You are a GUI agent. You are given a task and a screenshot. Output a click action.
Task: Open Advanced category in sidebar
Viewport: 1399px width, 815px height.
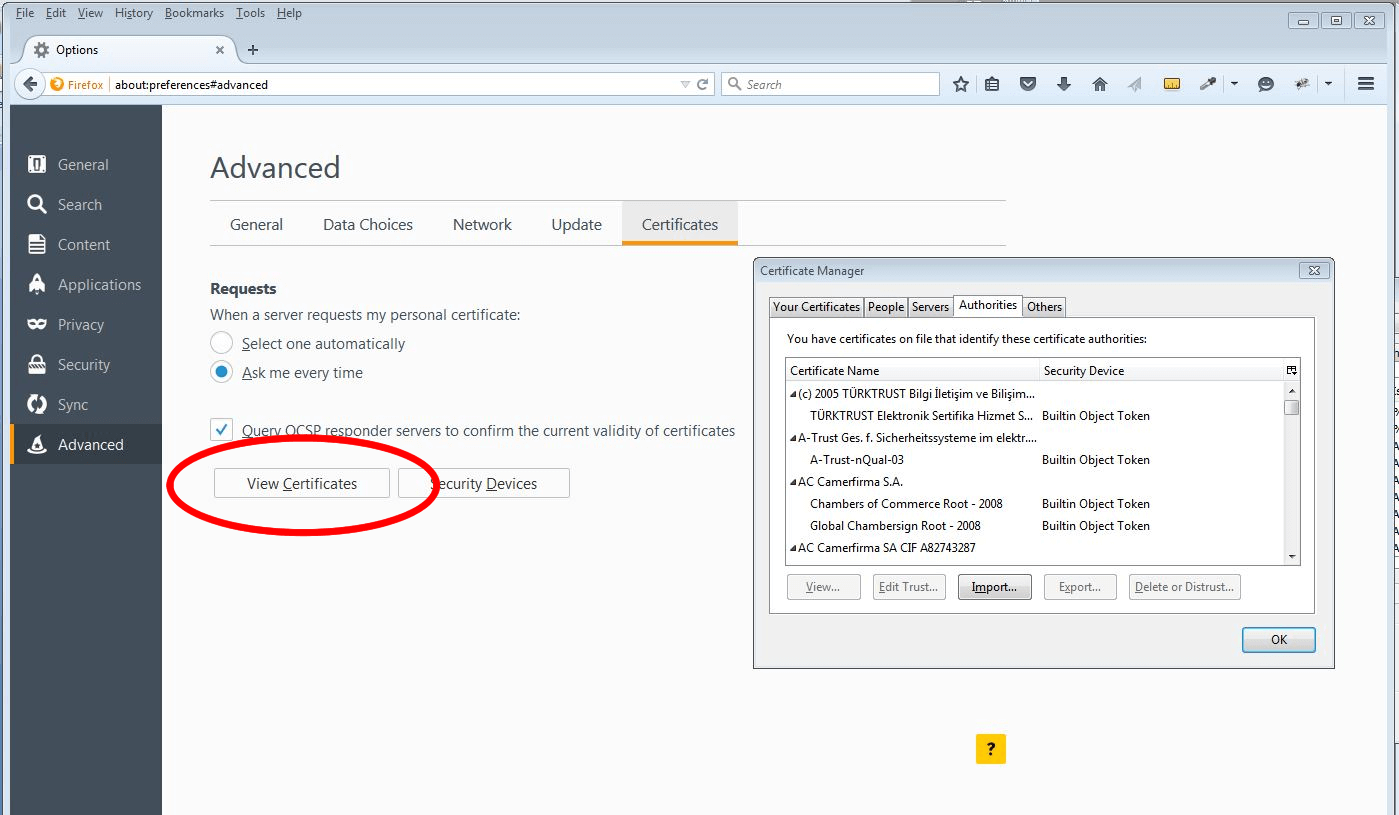tap(86, 445)
